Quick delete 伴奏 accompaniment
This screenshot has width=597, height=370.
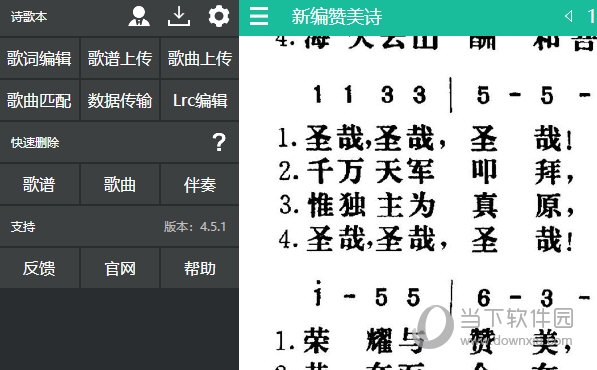200,184
